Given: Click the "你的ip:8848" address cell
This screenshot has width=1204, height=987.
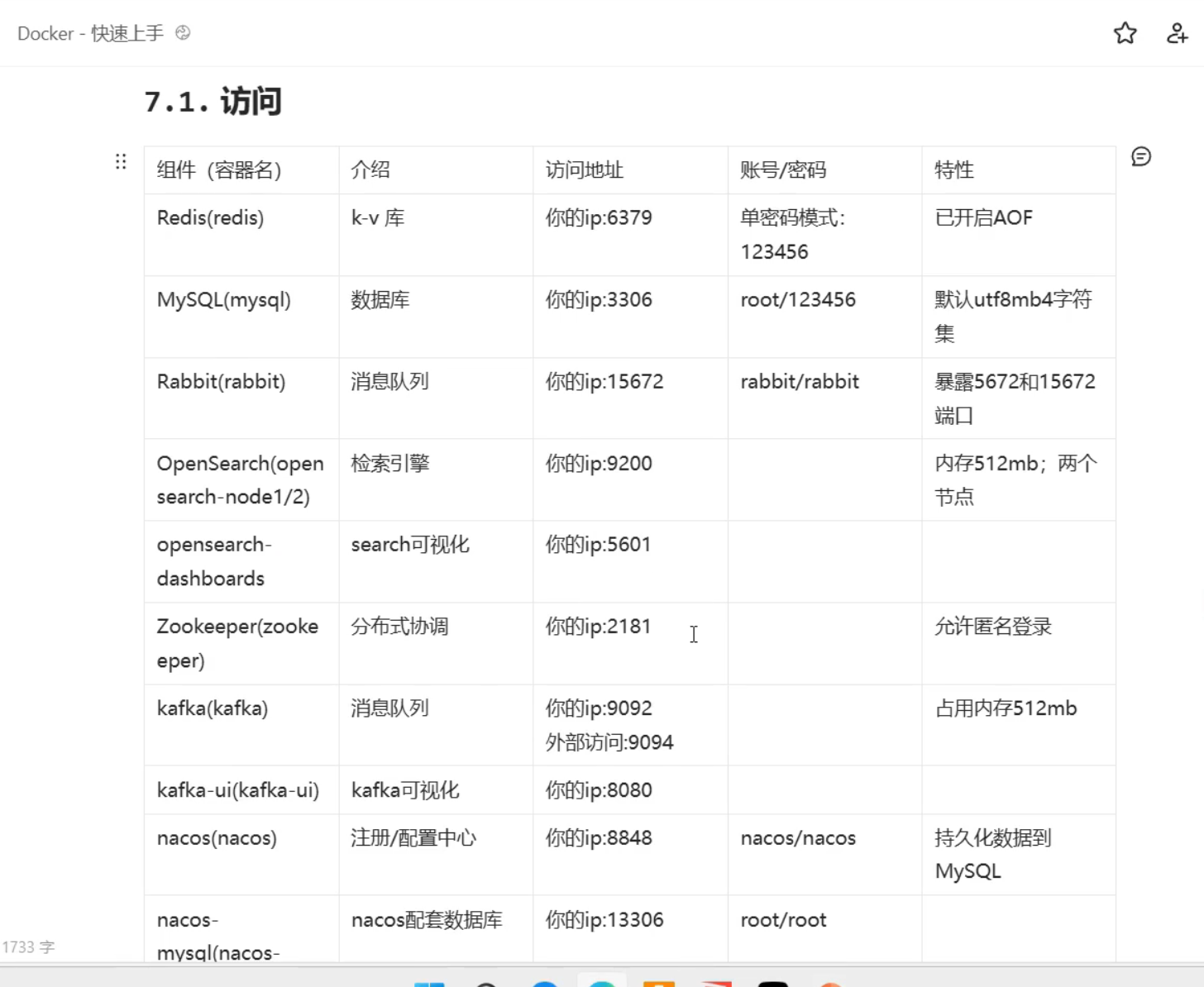Looking at the screenshot, I should (630, 855).
